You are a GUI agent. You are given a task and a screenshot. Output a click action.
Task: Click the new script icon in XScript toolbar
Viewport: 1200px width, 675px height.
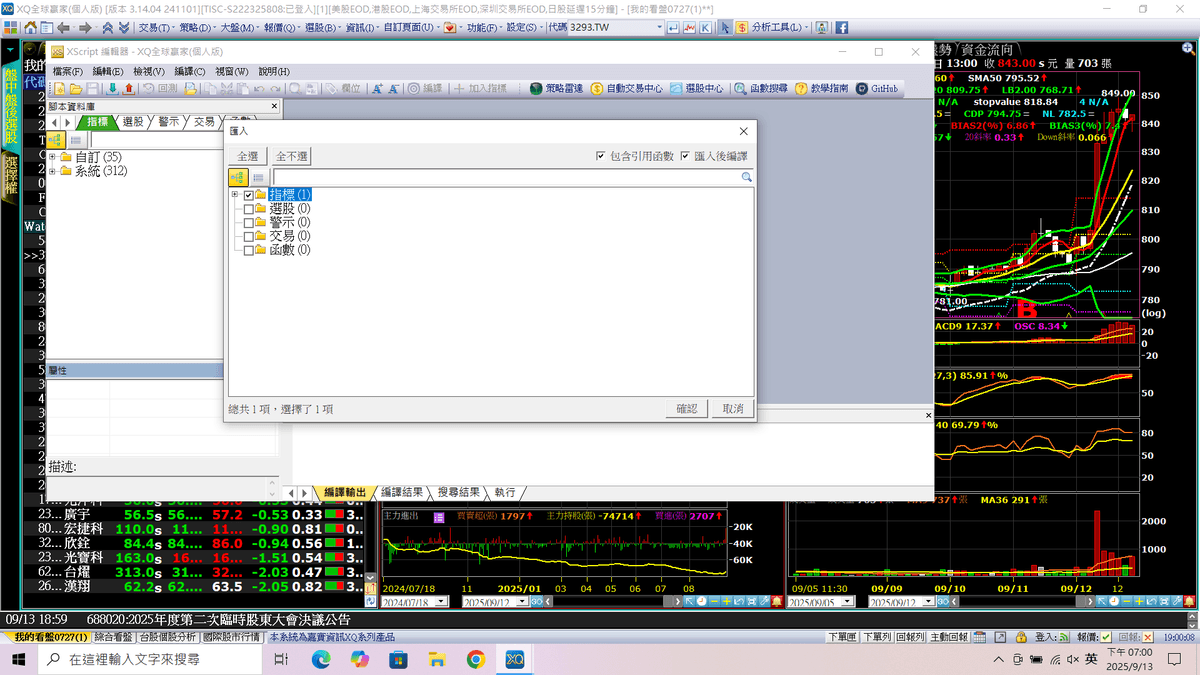pos(60,89)
